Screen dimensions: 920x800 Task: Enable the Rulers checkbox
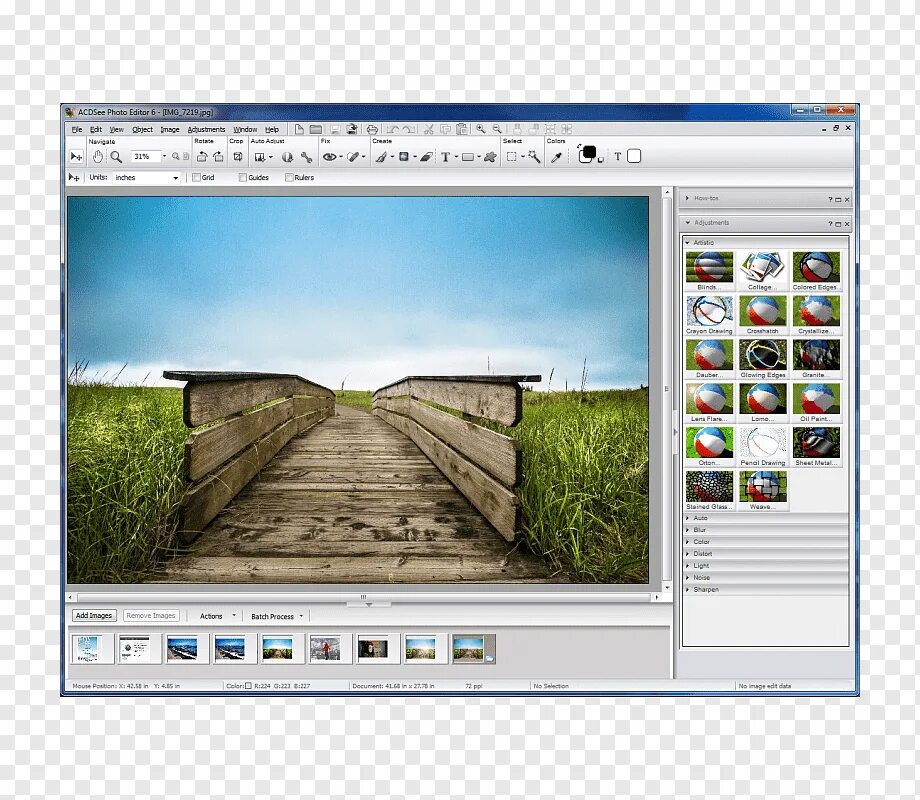tap(289, 177)
